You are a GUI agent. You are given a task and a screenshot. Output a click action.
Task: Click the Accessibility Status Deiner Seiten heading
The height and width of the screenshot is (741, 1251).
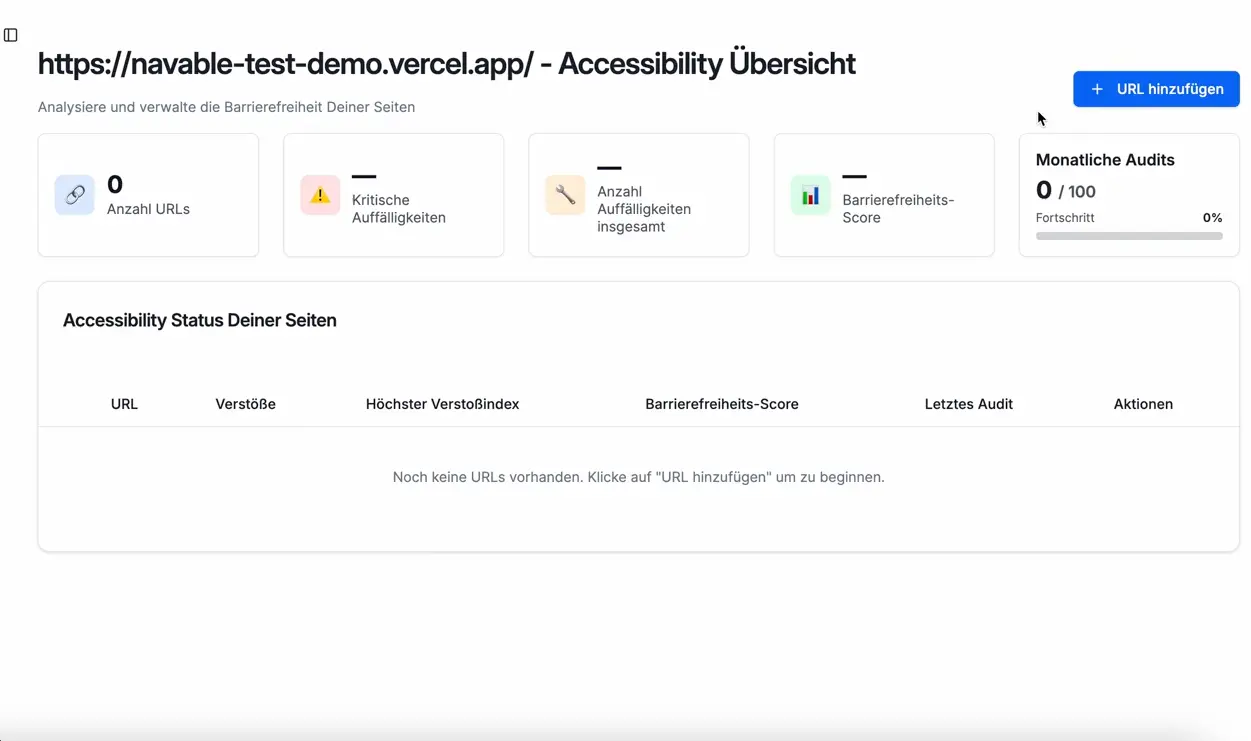pos(199,320)
